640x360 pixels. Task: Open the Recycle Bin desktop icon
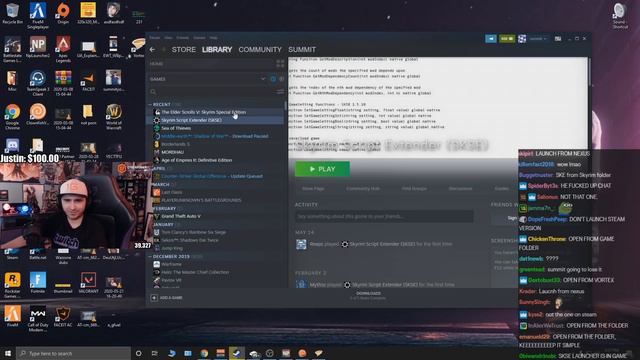[12, 12]
